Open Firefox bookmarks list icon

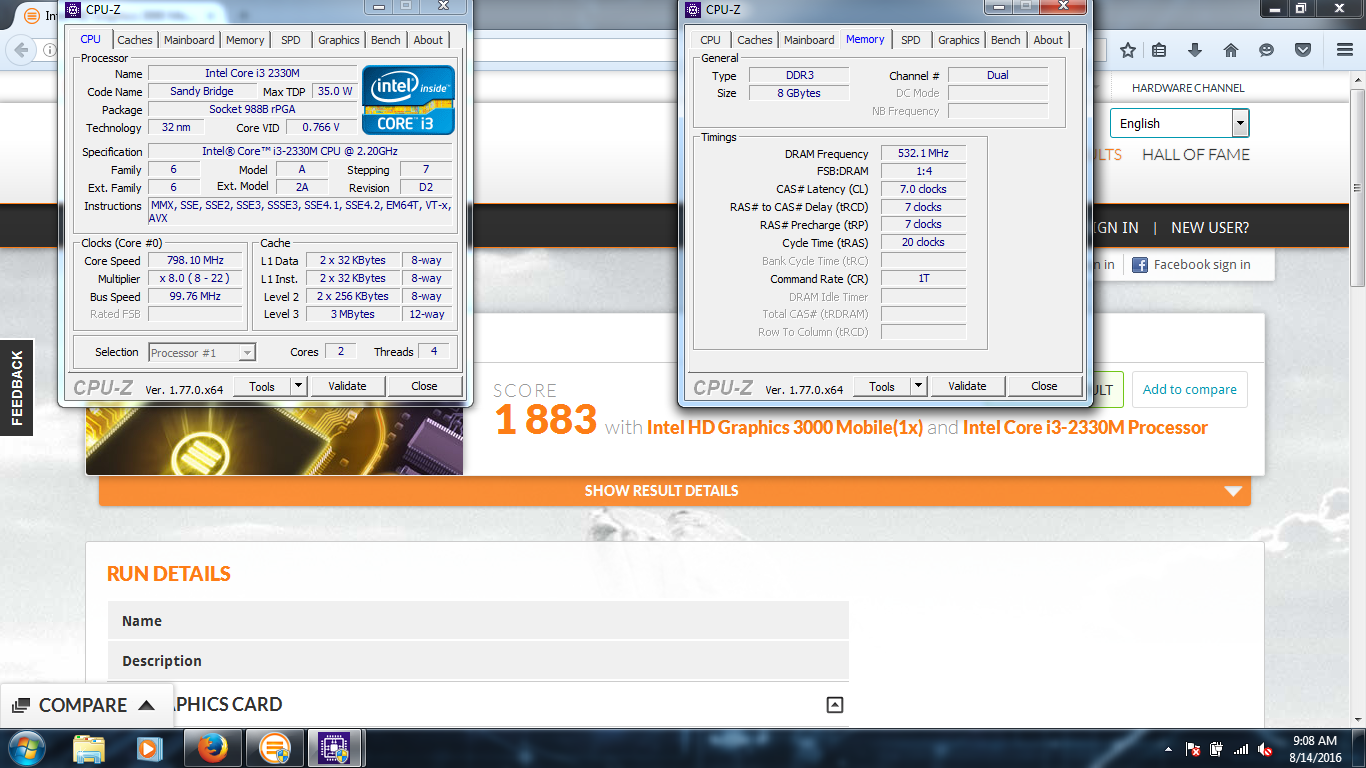tap(1159, 50)
